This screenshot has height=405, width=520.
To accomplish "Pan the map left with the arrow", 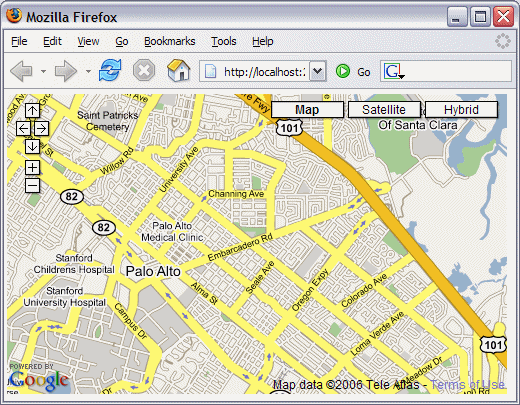I will [23, 128].
